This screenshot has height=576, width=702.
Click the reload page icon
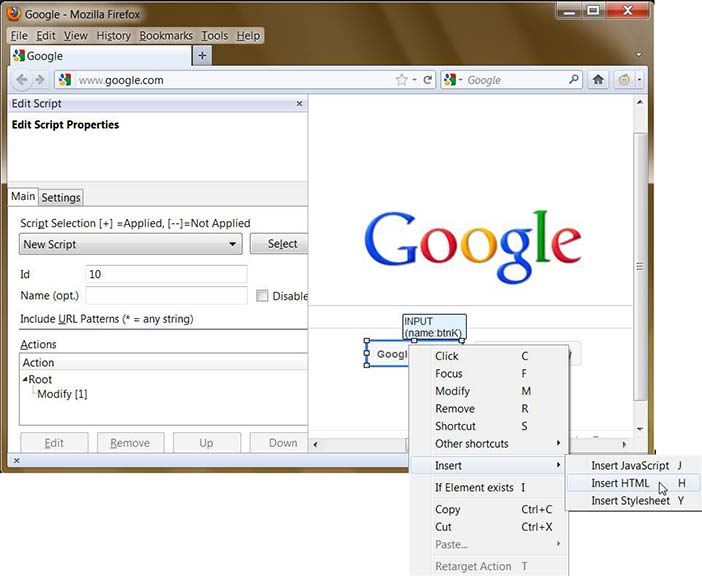pyautogui.click(x=428, y=80)
